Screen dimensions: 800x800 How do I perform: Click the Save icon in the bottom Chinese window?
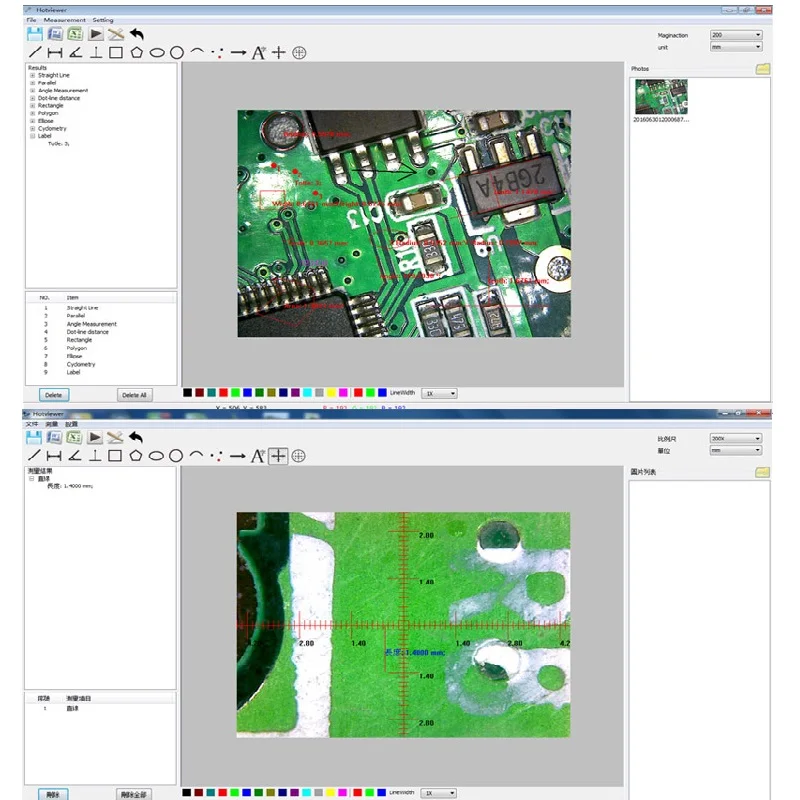(x=34, y=437)
